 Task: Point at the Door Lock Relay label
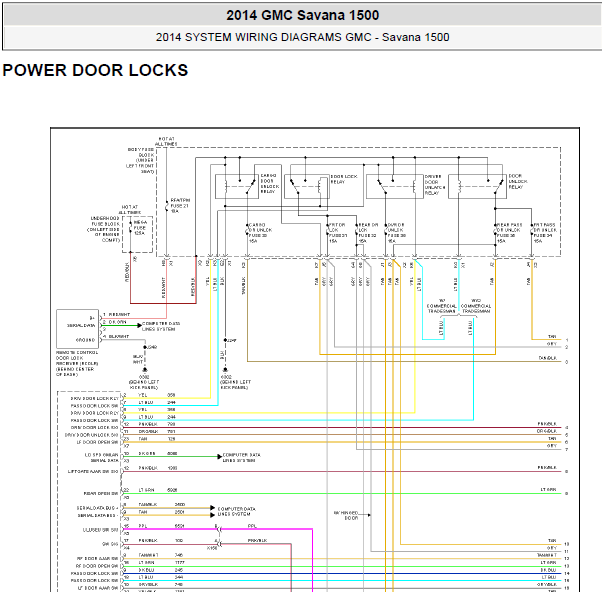344,179
